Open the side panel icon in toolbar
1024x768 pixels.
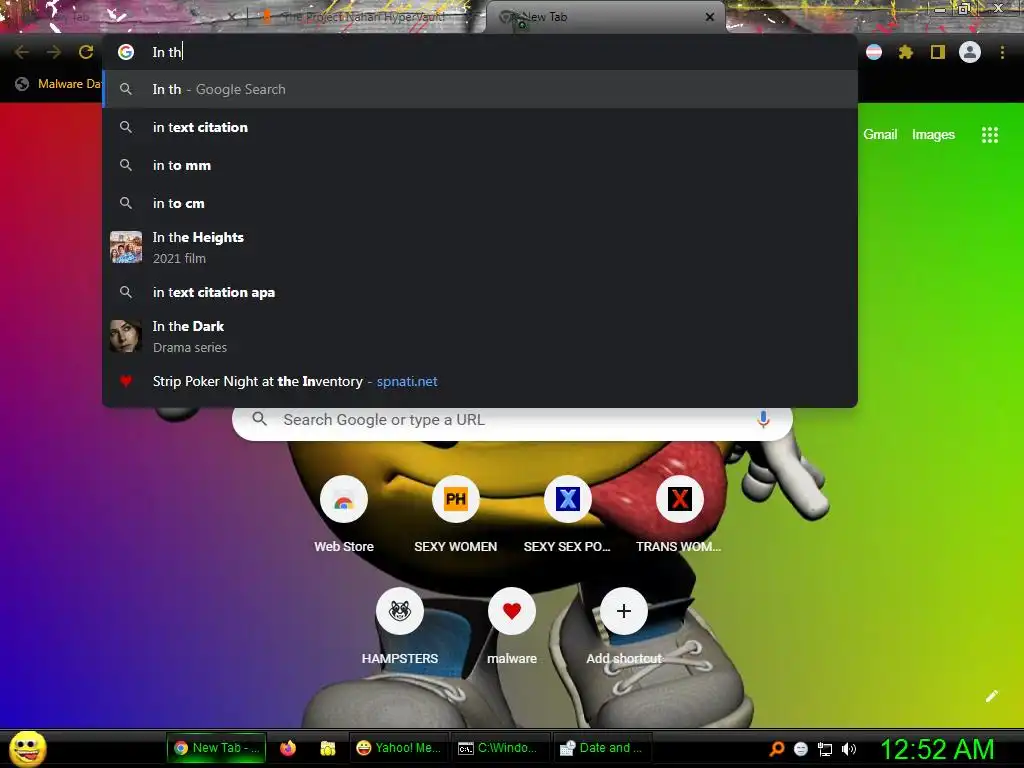937,52
